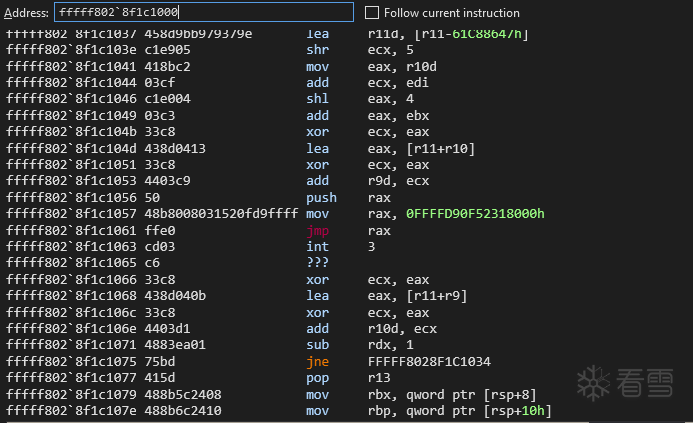Select the add r10d, ecx instruction row

click(316, 328)
